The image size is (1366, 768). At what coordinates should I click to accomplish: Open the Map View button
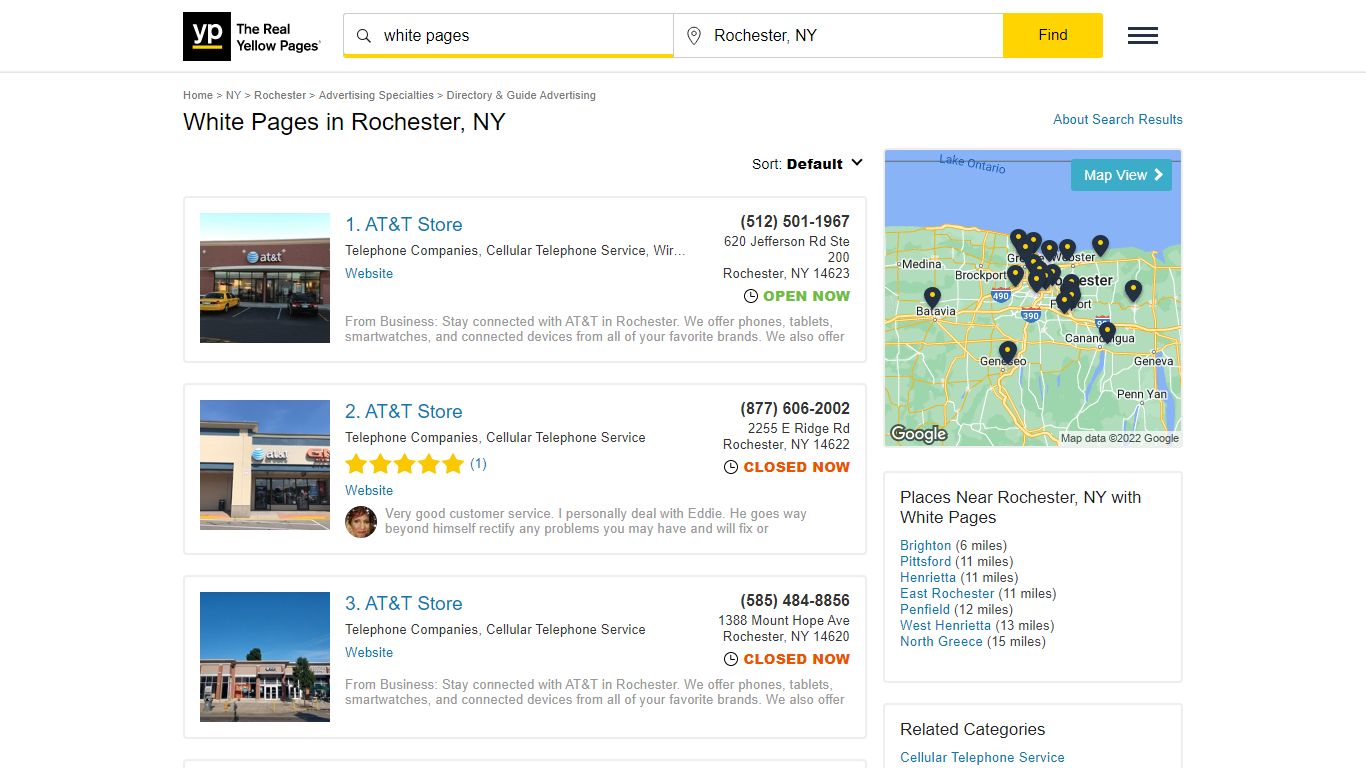pyautogui.click(x=1121, y=175)
